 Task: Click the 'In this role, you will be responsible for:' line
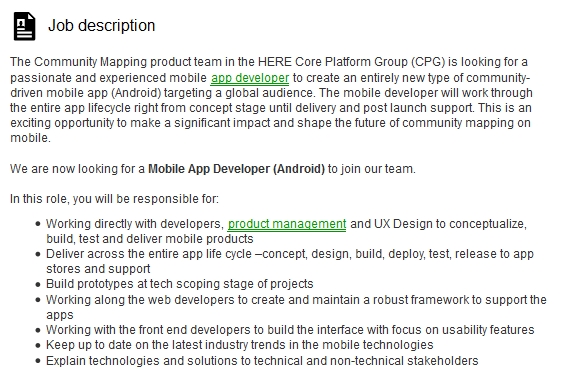pos(114,199)
